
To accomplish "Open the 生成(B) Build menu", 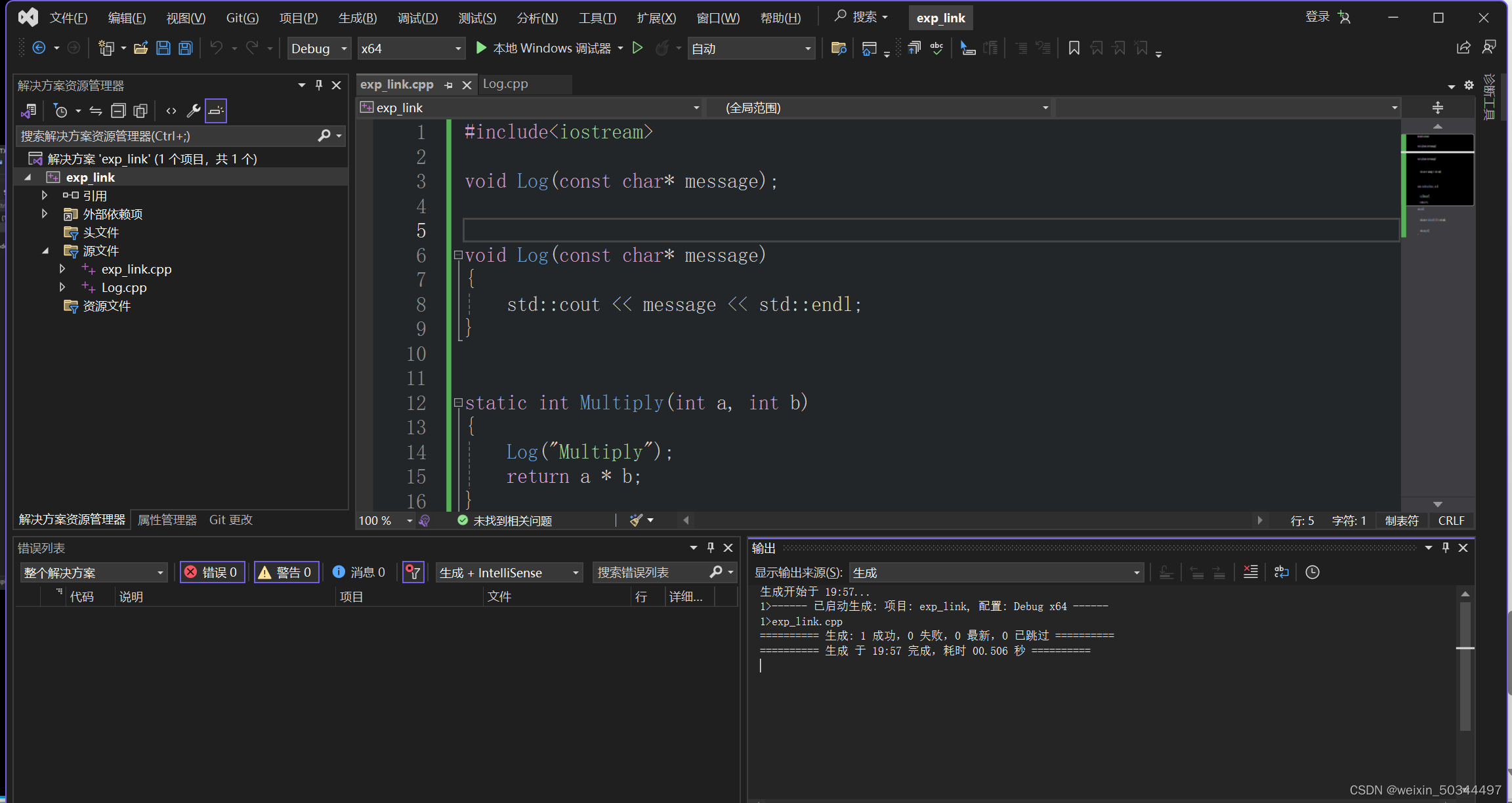I will click(x=357, y=18).
